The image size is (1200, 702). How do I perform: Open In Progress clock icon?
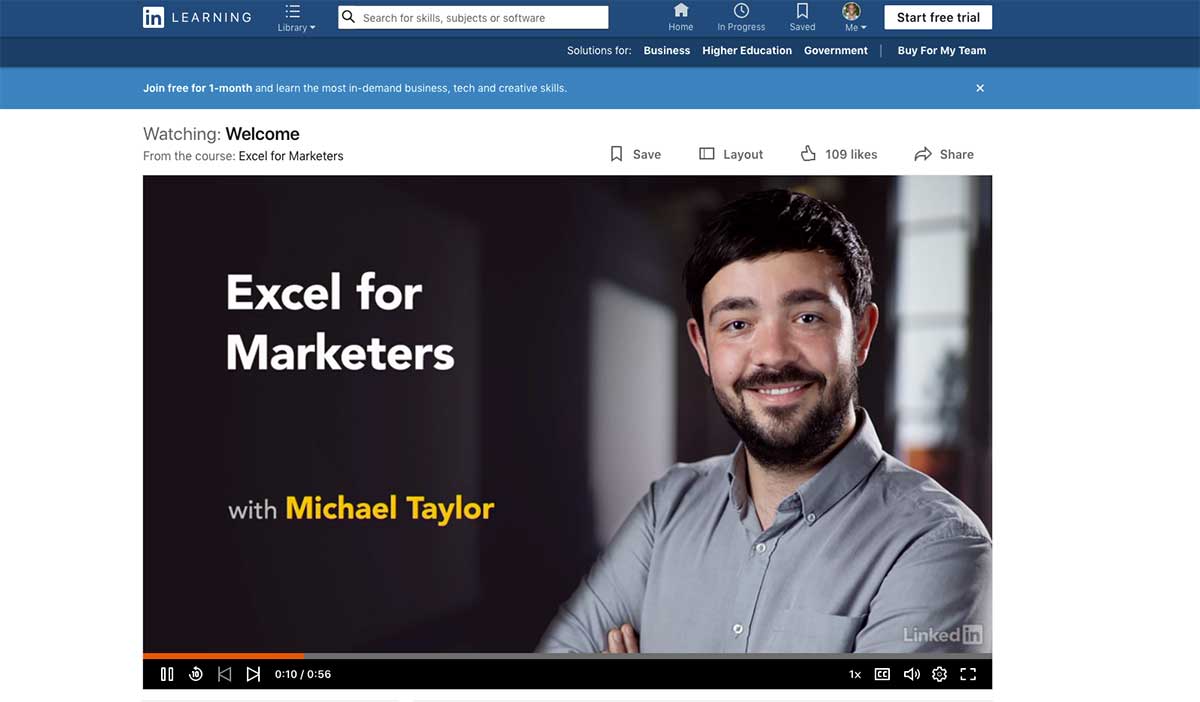[x=741, y=17]
